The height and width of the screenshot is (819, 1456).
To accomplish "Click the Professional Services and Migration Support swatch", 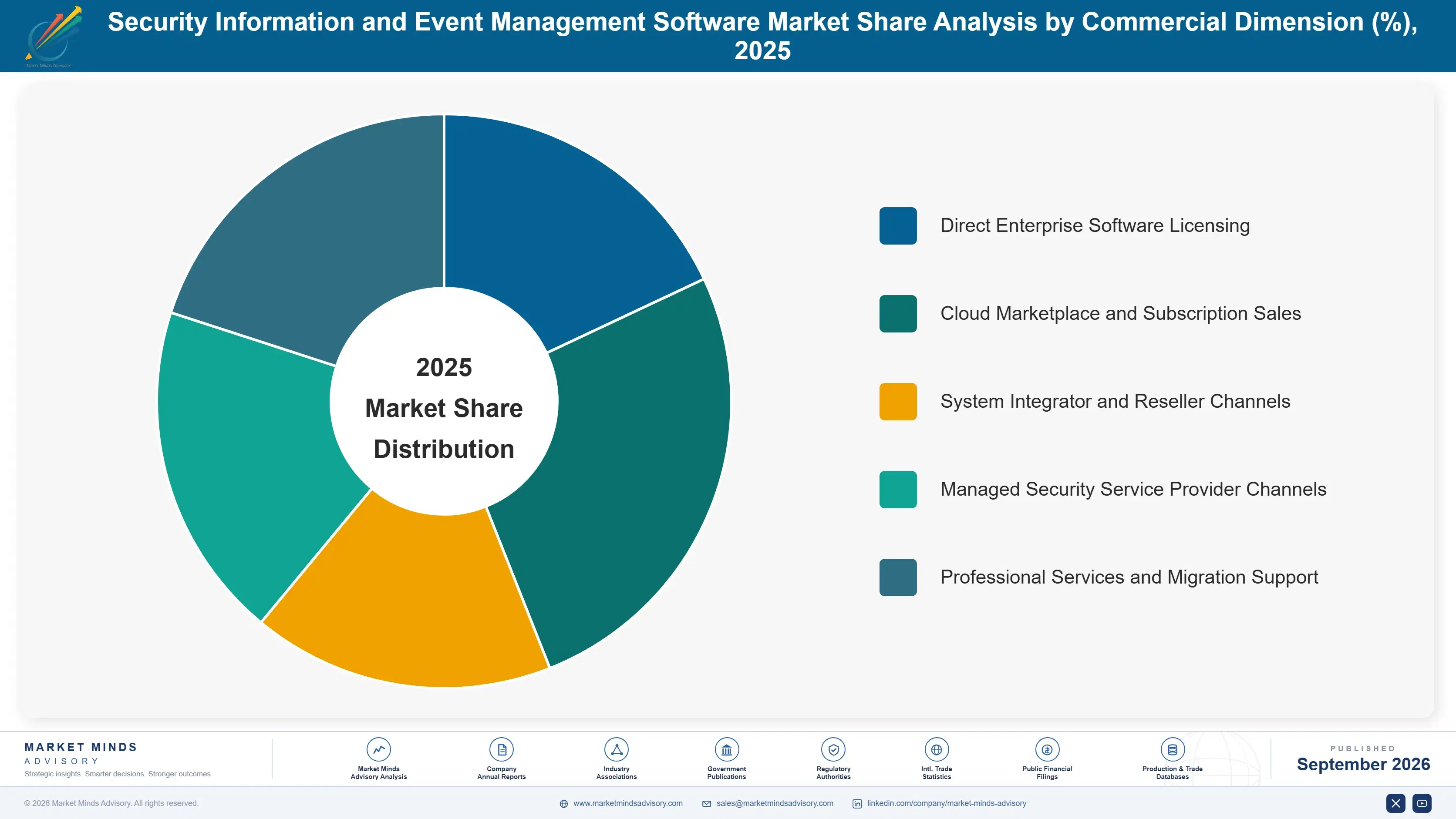I will pyautogui.click(x=897, y=577).
